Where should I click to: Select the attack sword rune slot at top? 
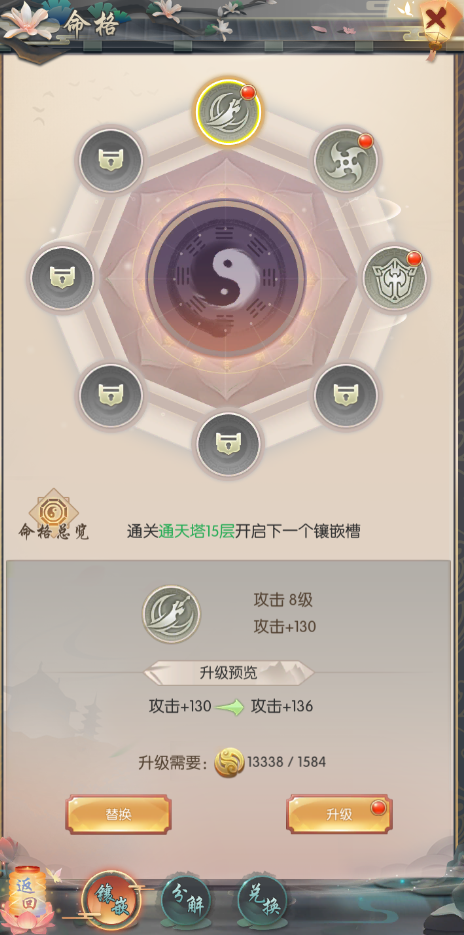[x=228, y=112]
